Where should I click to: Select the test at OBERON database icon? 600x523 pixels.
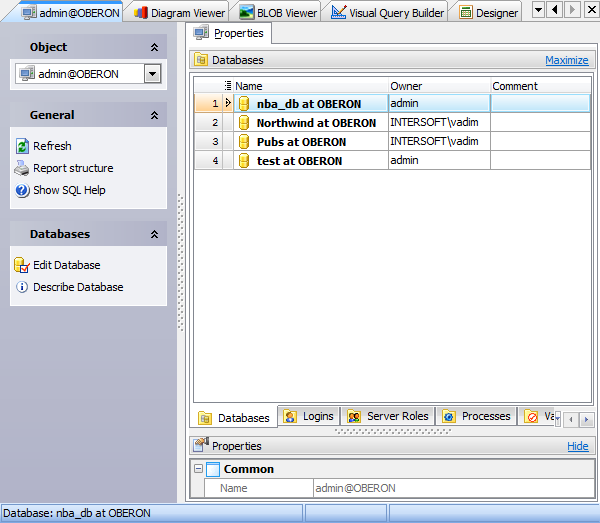click(243, 161)
